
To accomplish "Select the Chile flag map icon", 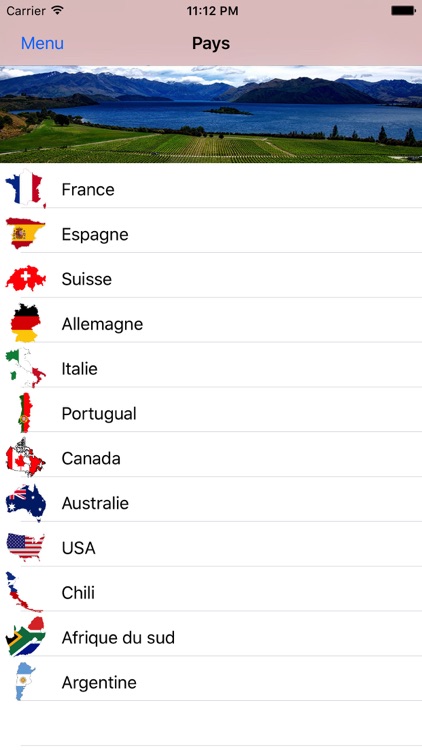I will point(24,592).
